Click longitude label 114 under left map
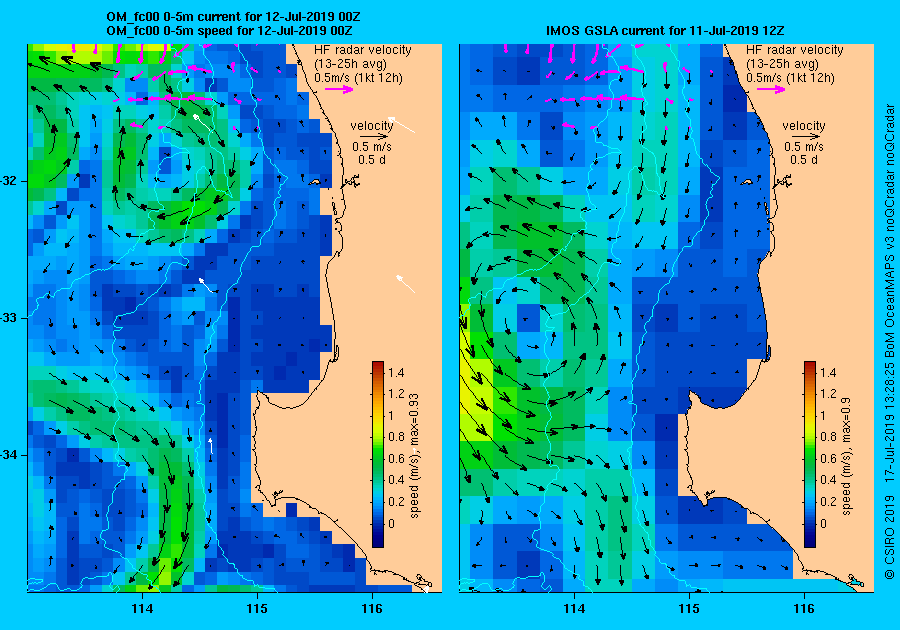This screenshot has width=900, height=630. click(142, 609)
